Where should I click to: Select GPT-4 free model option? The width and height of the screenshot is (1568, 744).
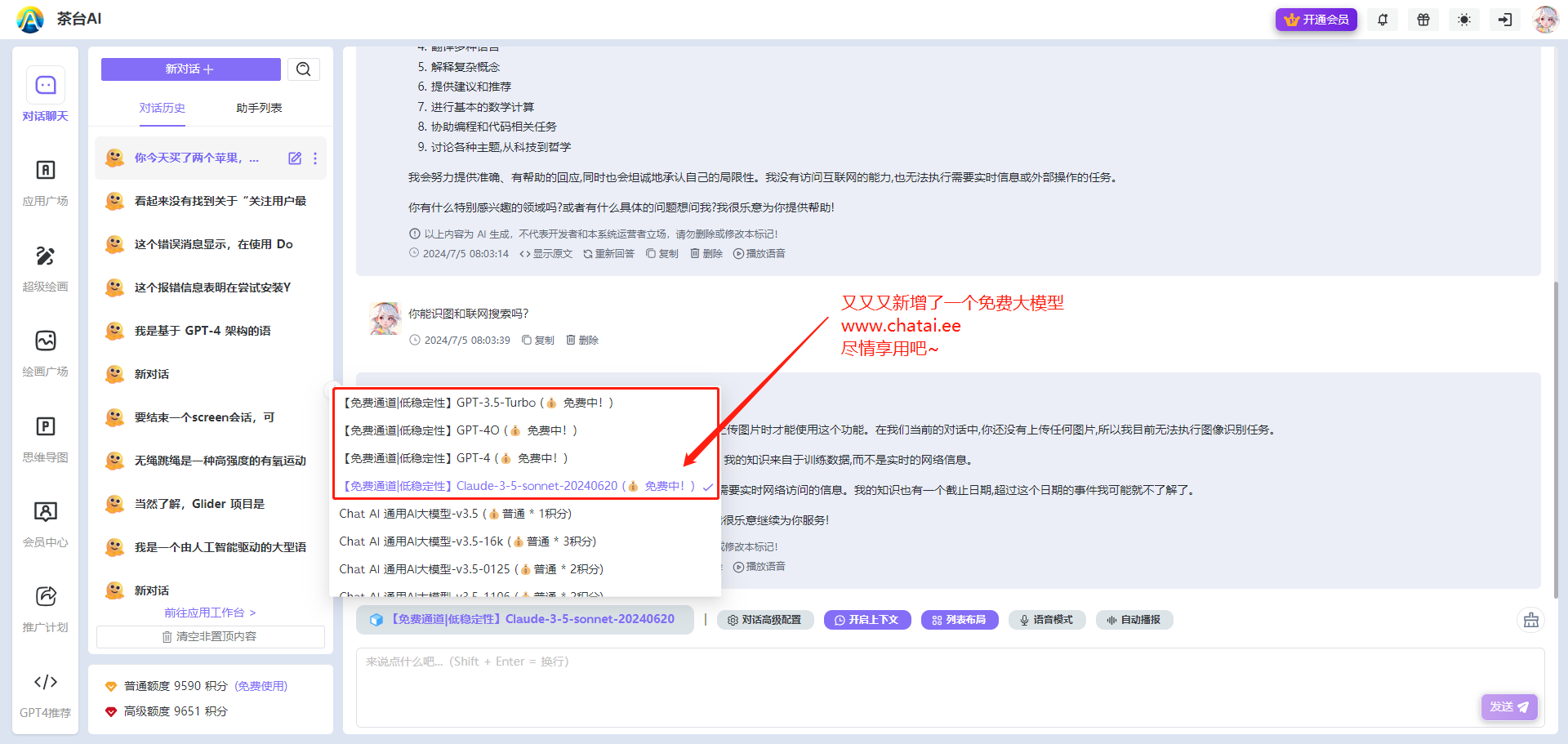coord(526,458)
